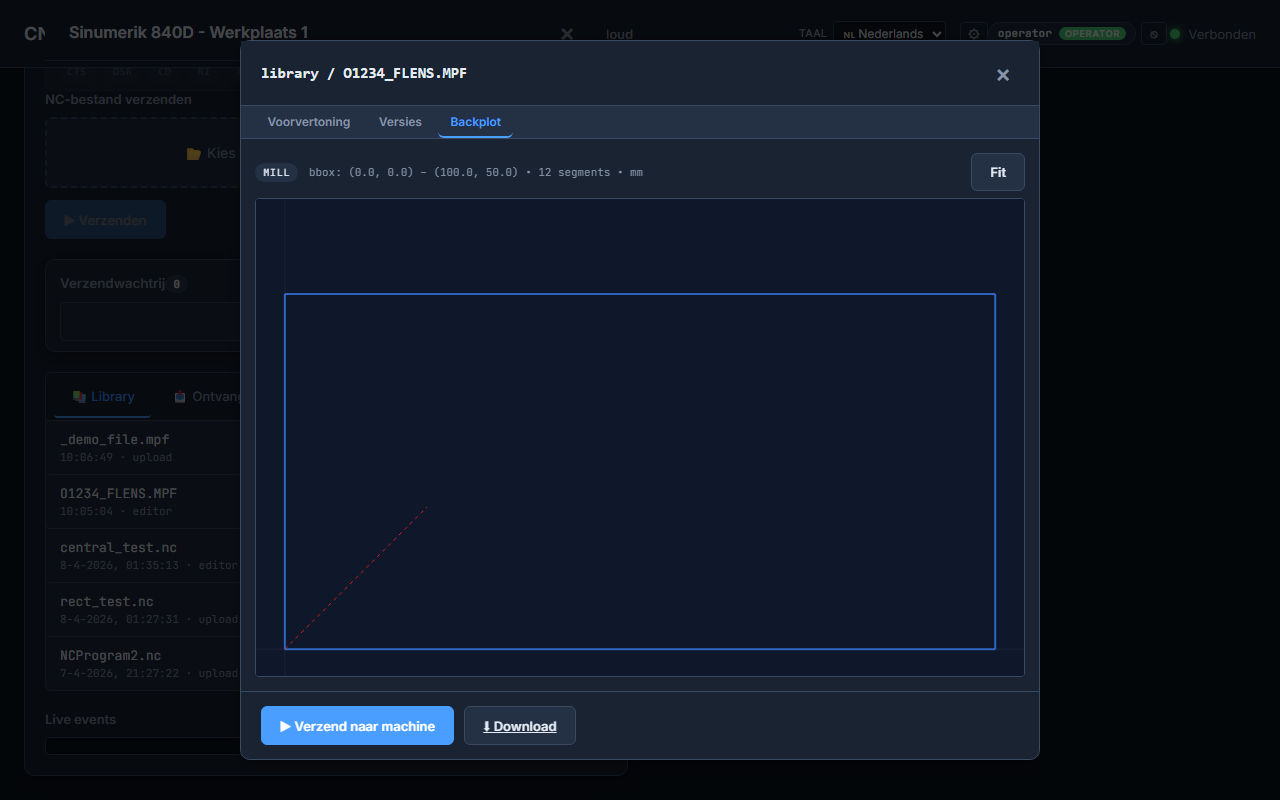
Task: Select O1234_FLENS.MPF in the library list
Action: point(143,501)
